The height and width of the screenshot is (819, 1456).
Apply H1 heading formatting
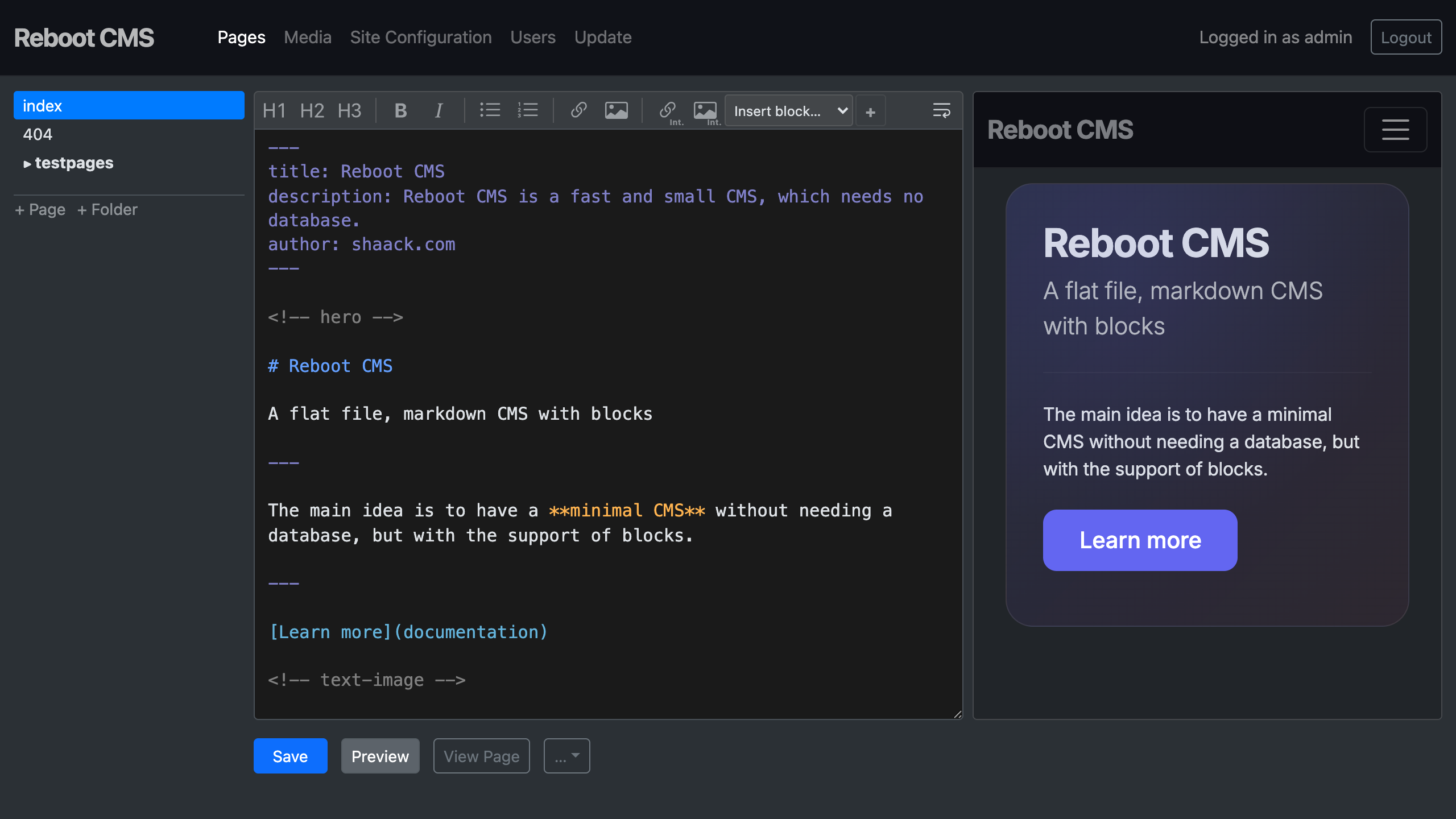(x=274, y=110)
